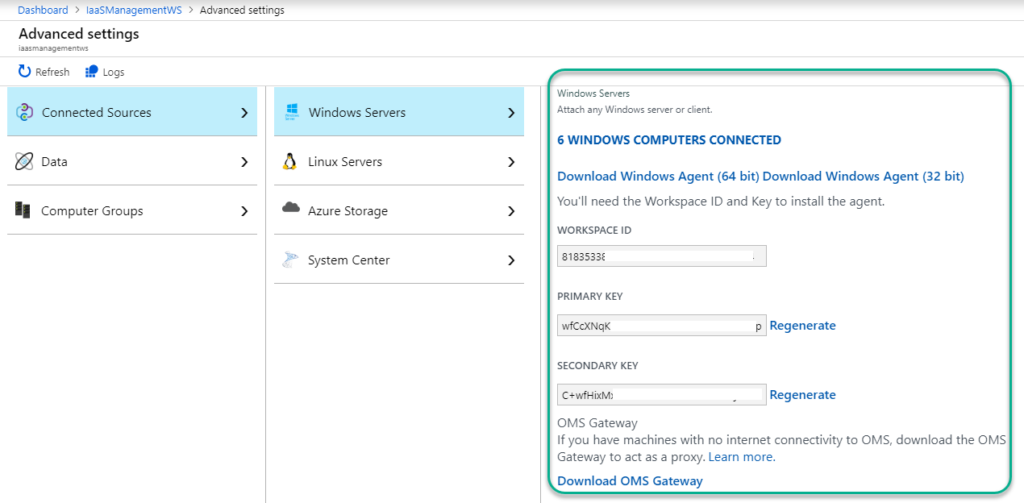Click the Workspace ID field

662,256
